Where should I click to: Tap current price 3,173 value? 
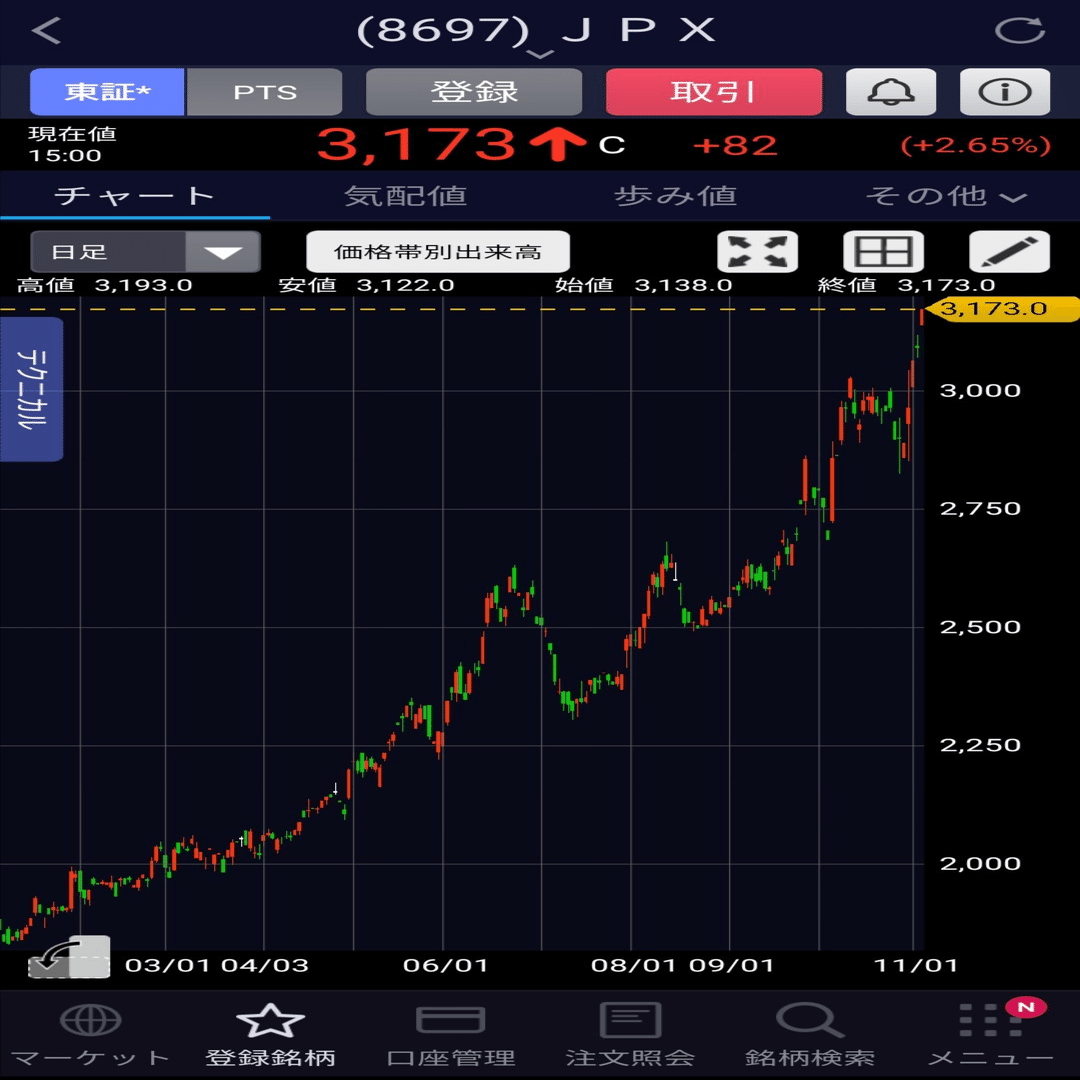[x=416, y=145]
